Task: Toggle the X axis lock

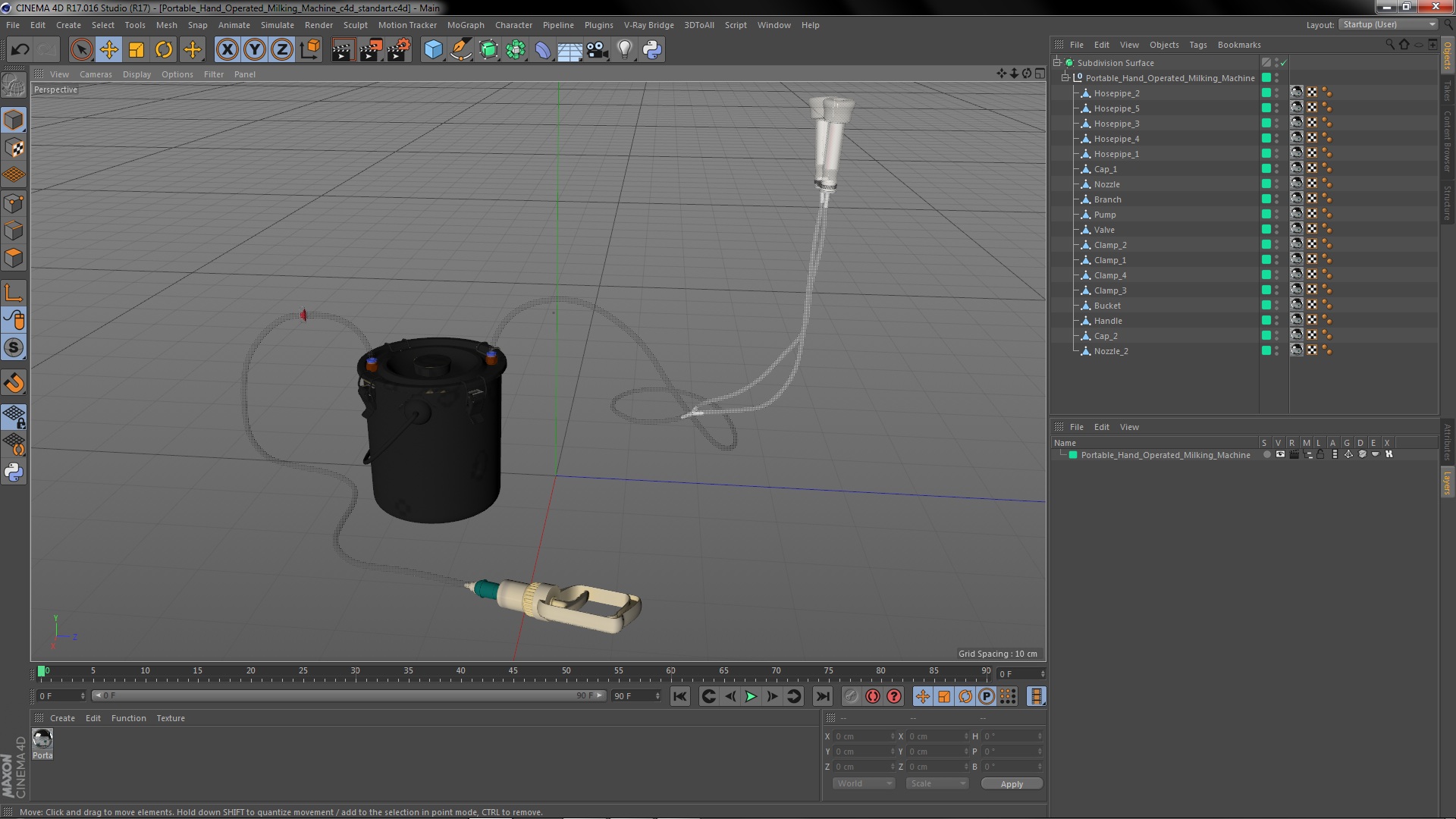Action: click(x=227, y=50)
